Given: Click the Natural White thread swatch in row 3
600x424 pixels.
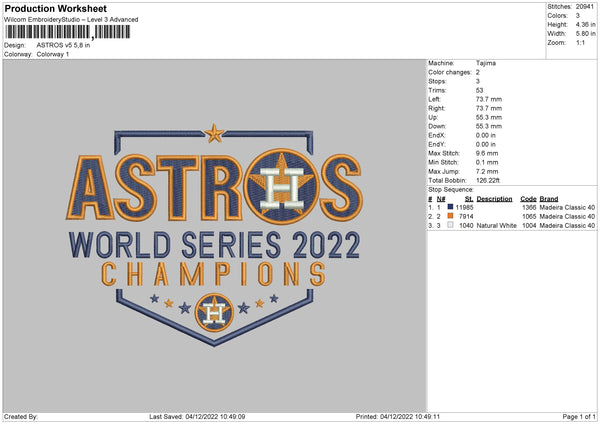Looking at the screenshot, I should click(450, 225).
